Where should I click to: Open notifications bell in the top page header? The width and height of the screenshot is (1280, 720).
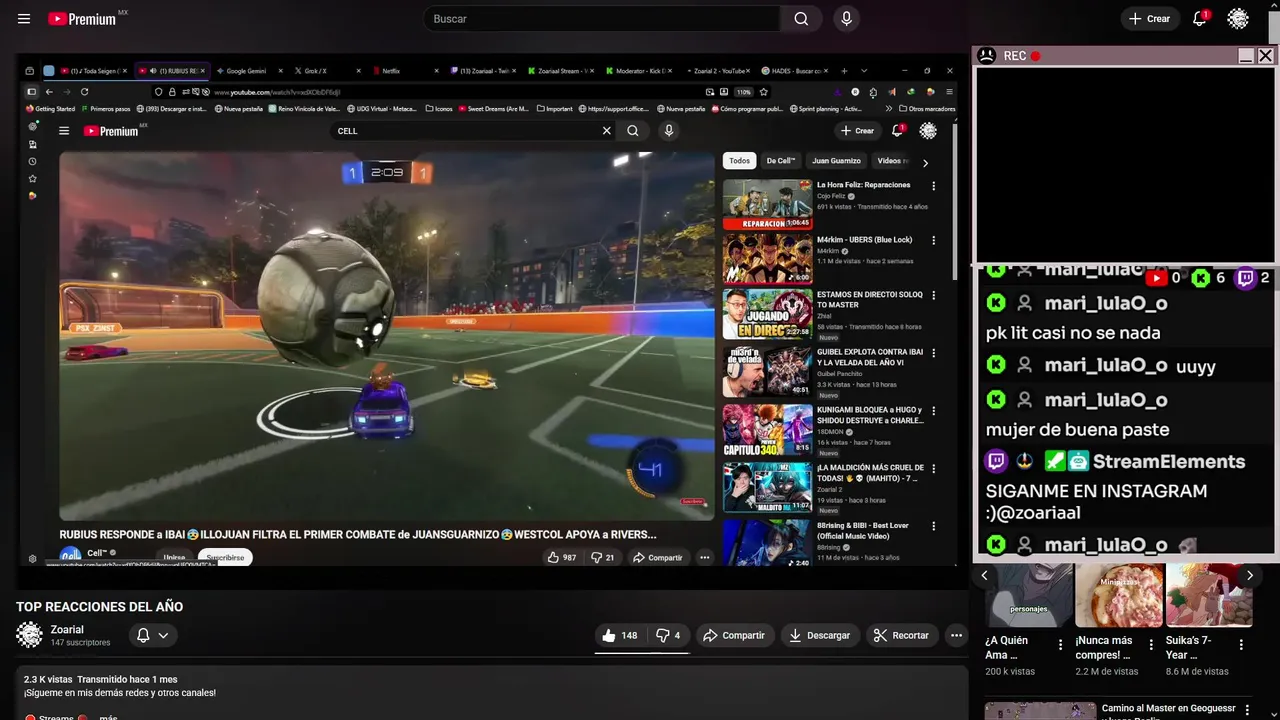tap(1200, 19)
